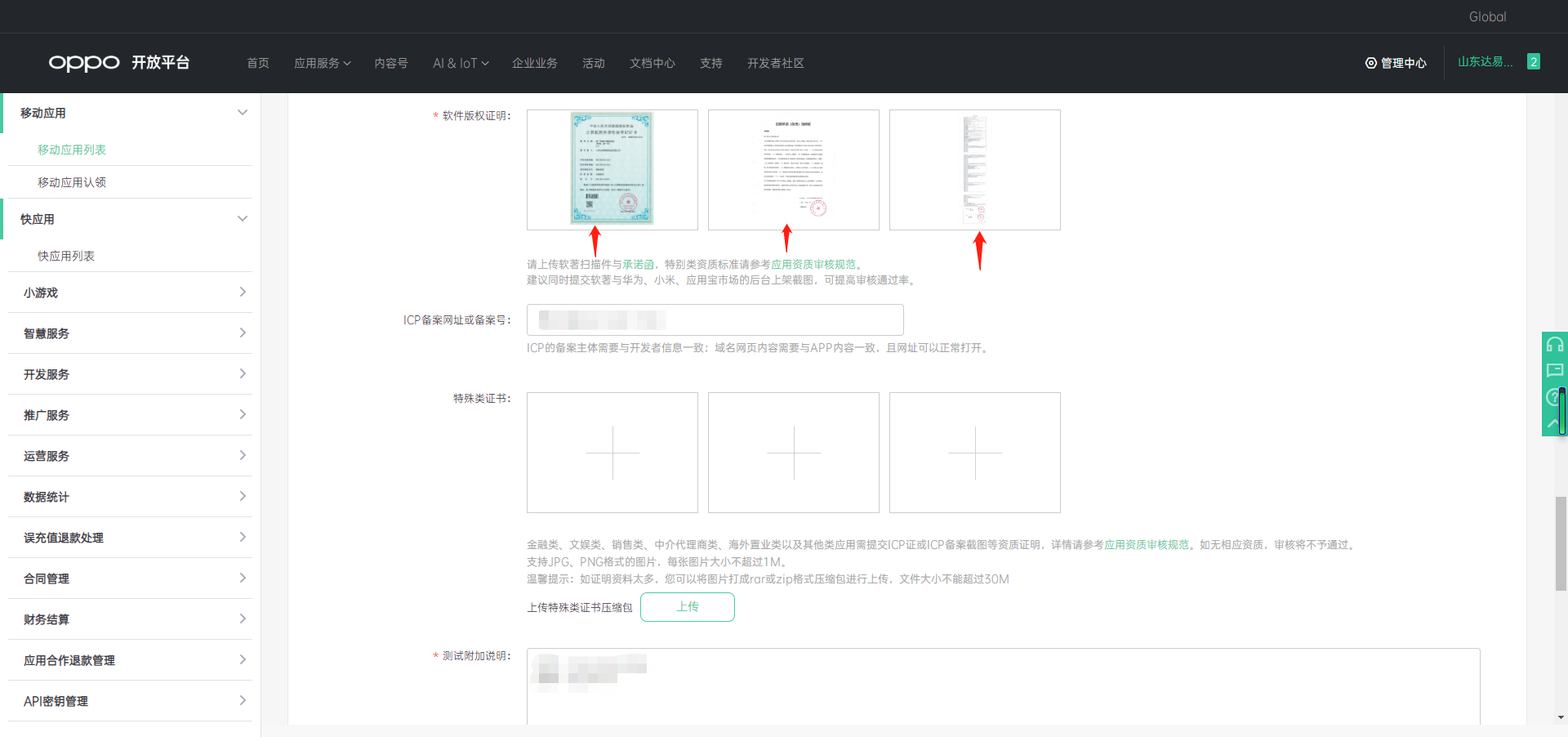Click the back-to-top arrow icon

click(1552, 423)
